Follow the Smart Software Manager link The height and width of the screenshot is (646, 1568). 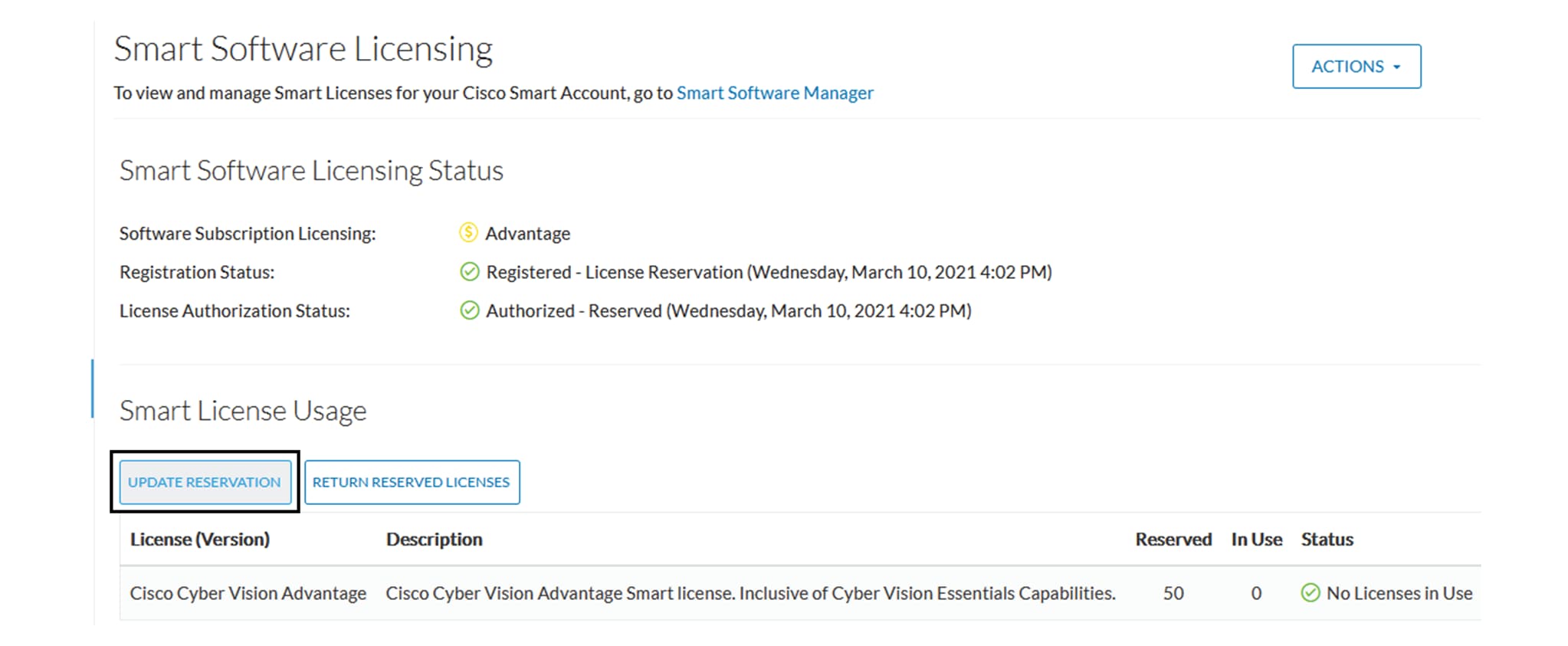774,93
